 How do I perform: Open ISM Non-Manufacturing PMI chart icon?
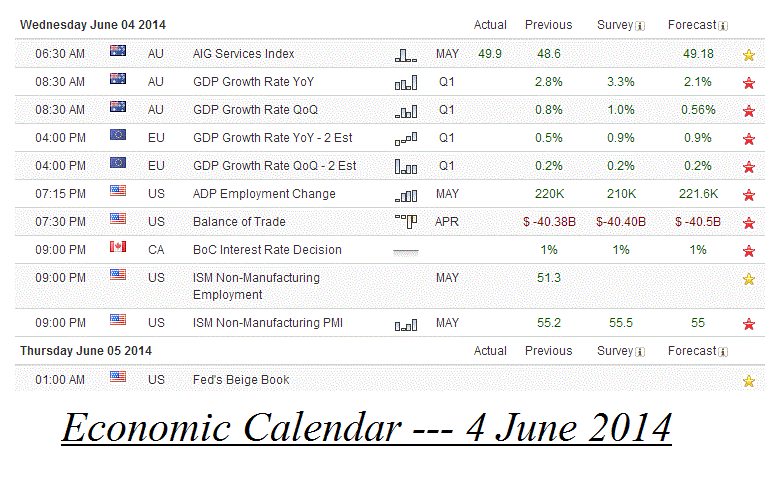pos(405,324)
